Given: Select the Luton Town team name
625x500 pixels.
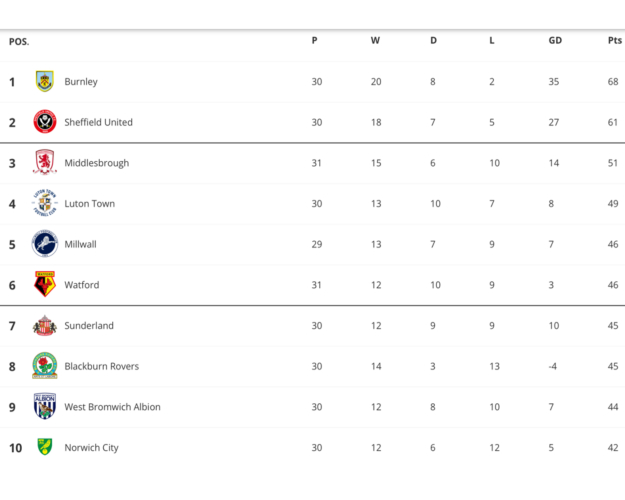Looking at the screenshot, I should tap(89, 204).
